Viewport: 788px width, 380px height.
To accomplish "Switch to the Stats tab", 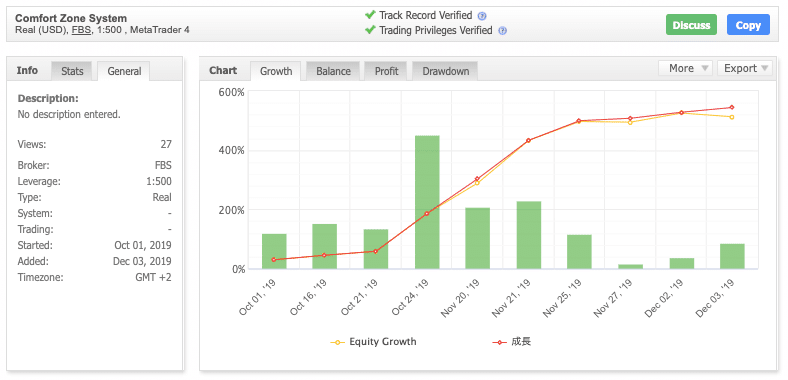I will [72, 71].
